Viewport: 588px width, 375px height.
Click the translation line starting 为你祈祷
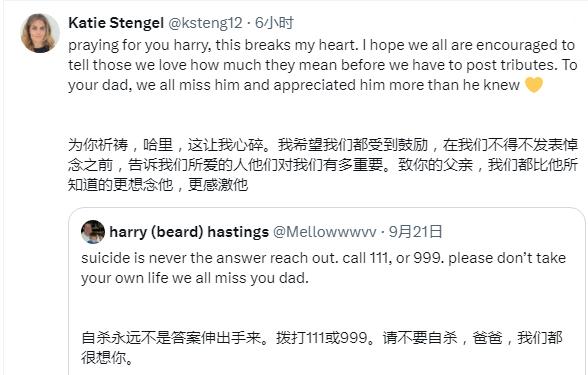pos(323,145)
